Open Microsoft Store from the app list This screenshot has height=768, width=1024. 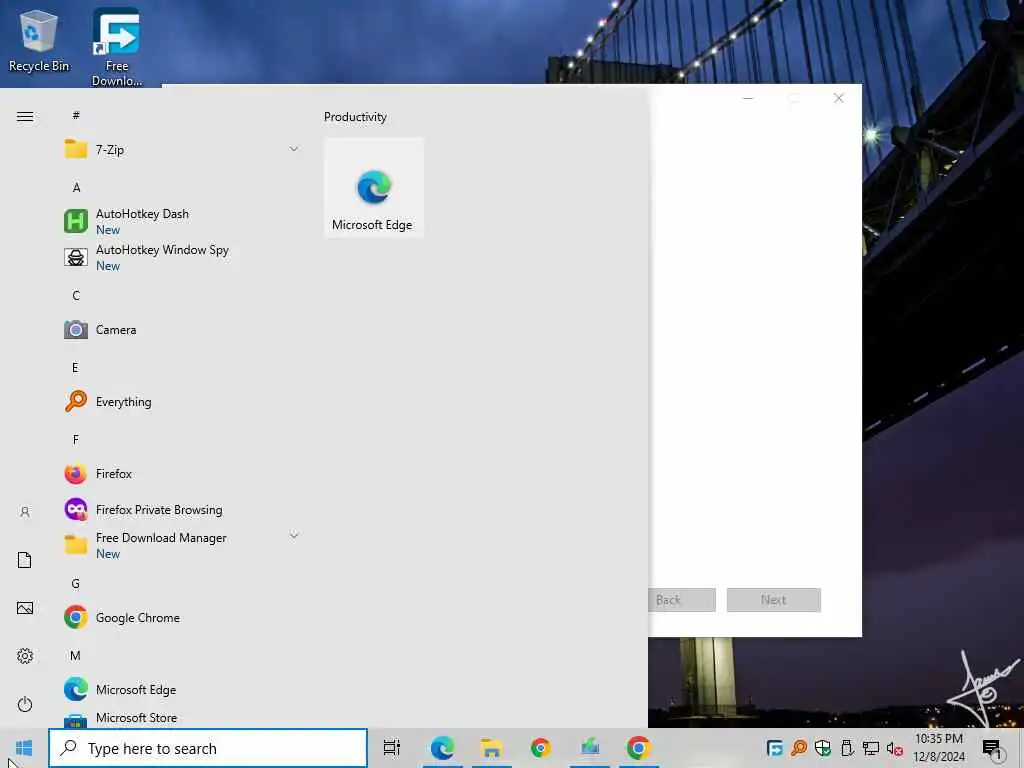(182, 718)
